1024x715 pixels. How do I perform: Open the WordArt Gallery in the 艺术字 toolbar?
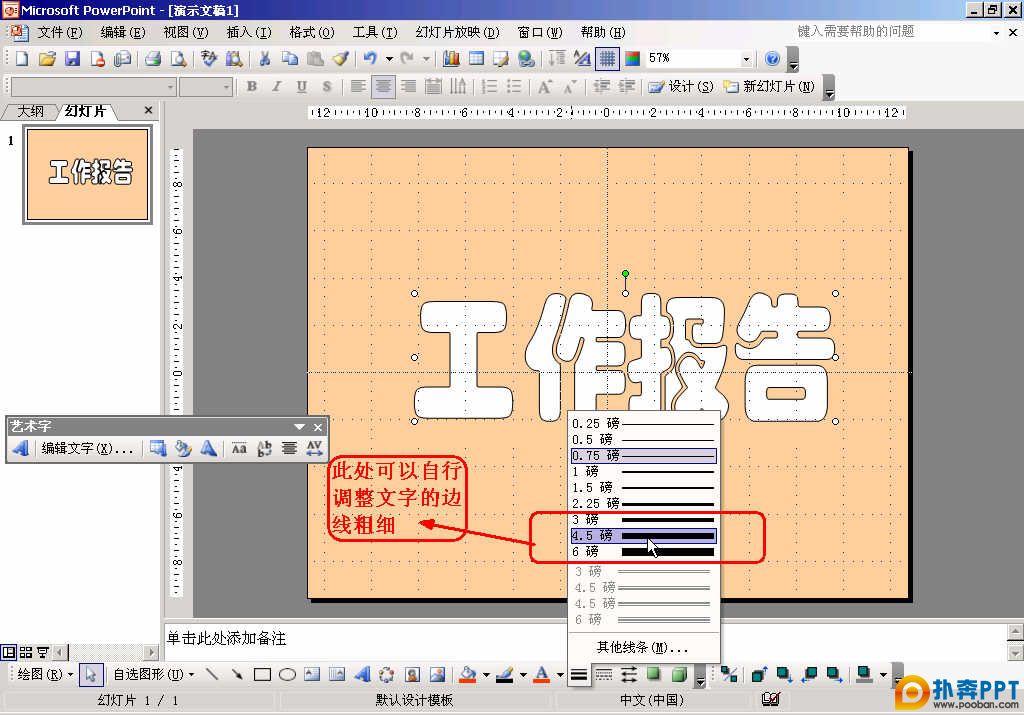157,449
